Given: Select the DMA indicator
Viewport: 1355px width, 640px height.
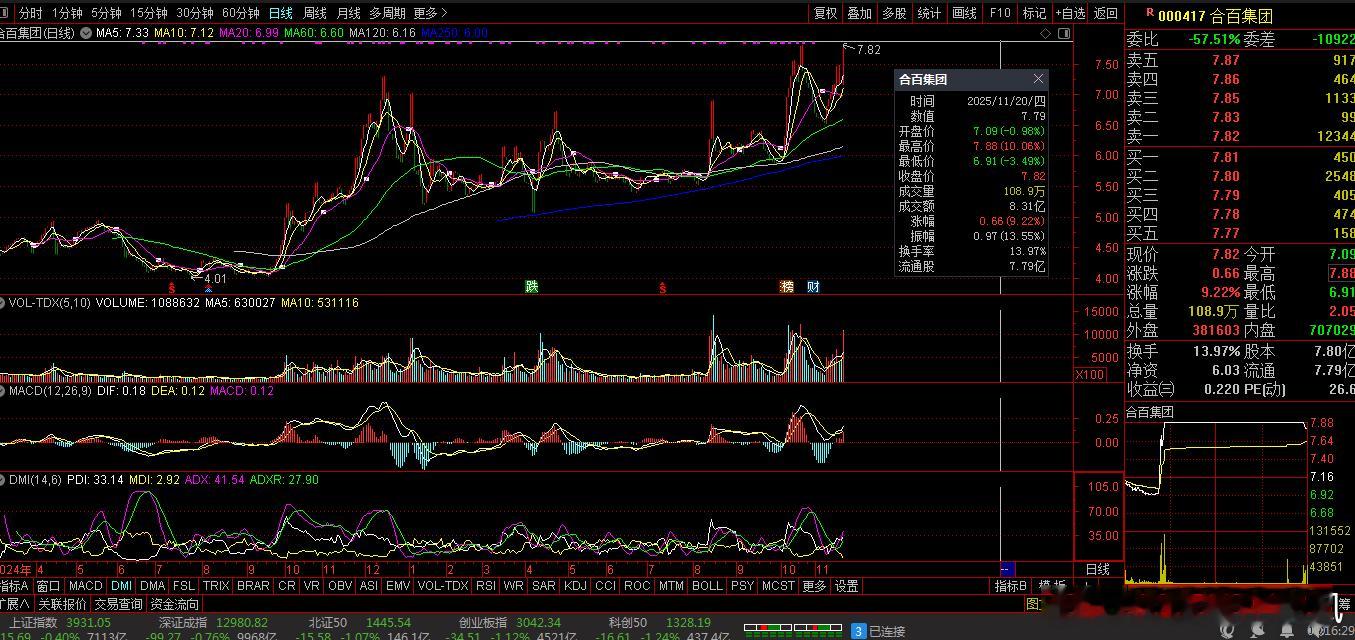Looking at the screenshot, I should (153, 586).
